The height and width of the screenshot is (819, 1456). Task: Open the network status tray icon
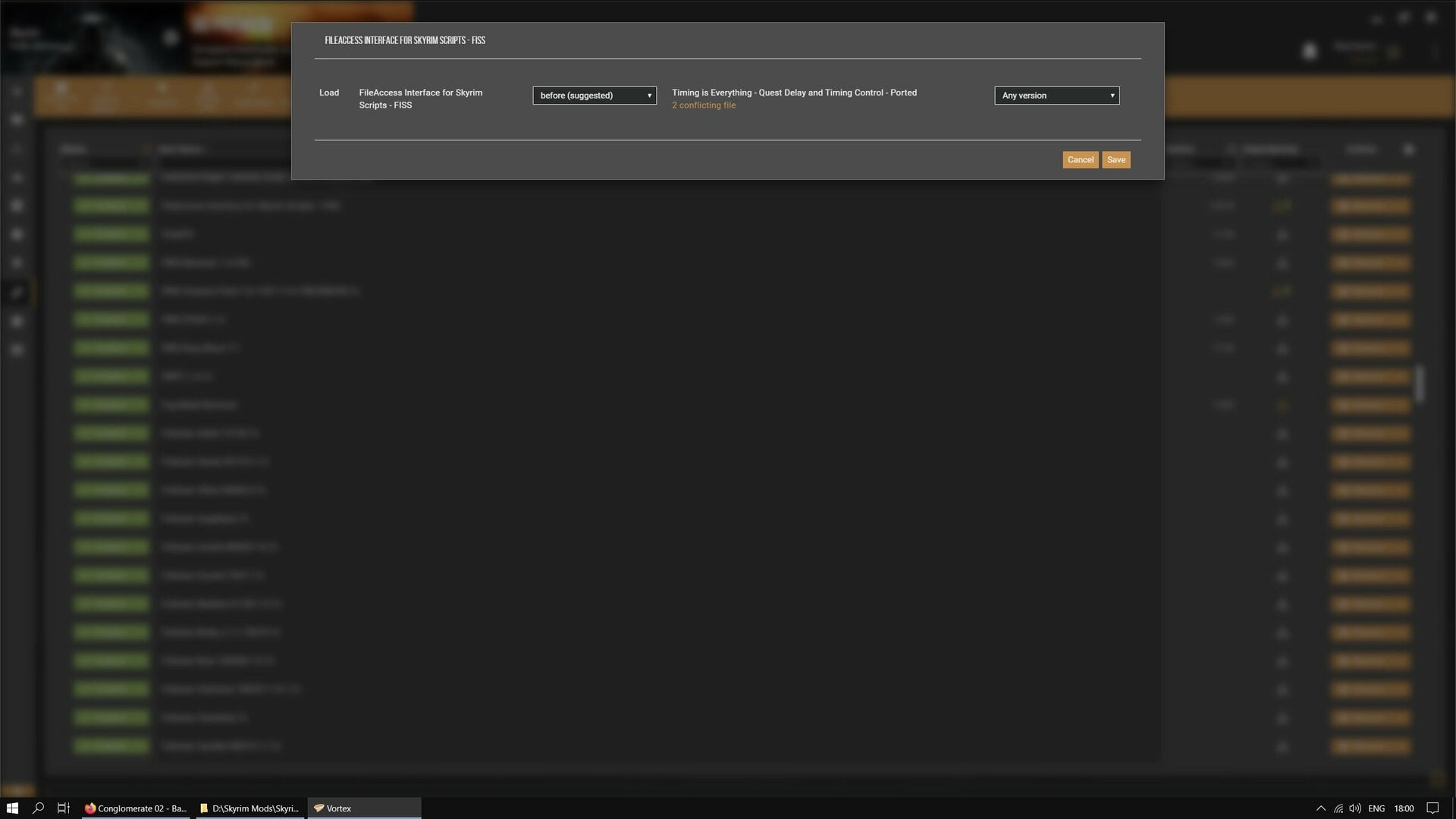click(x=1338, y=808)
